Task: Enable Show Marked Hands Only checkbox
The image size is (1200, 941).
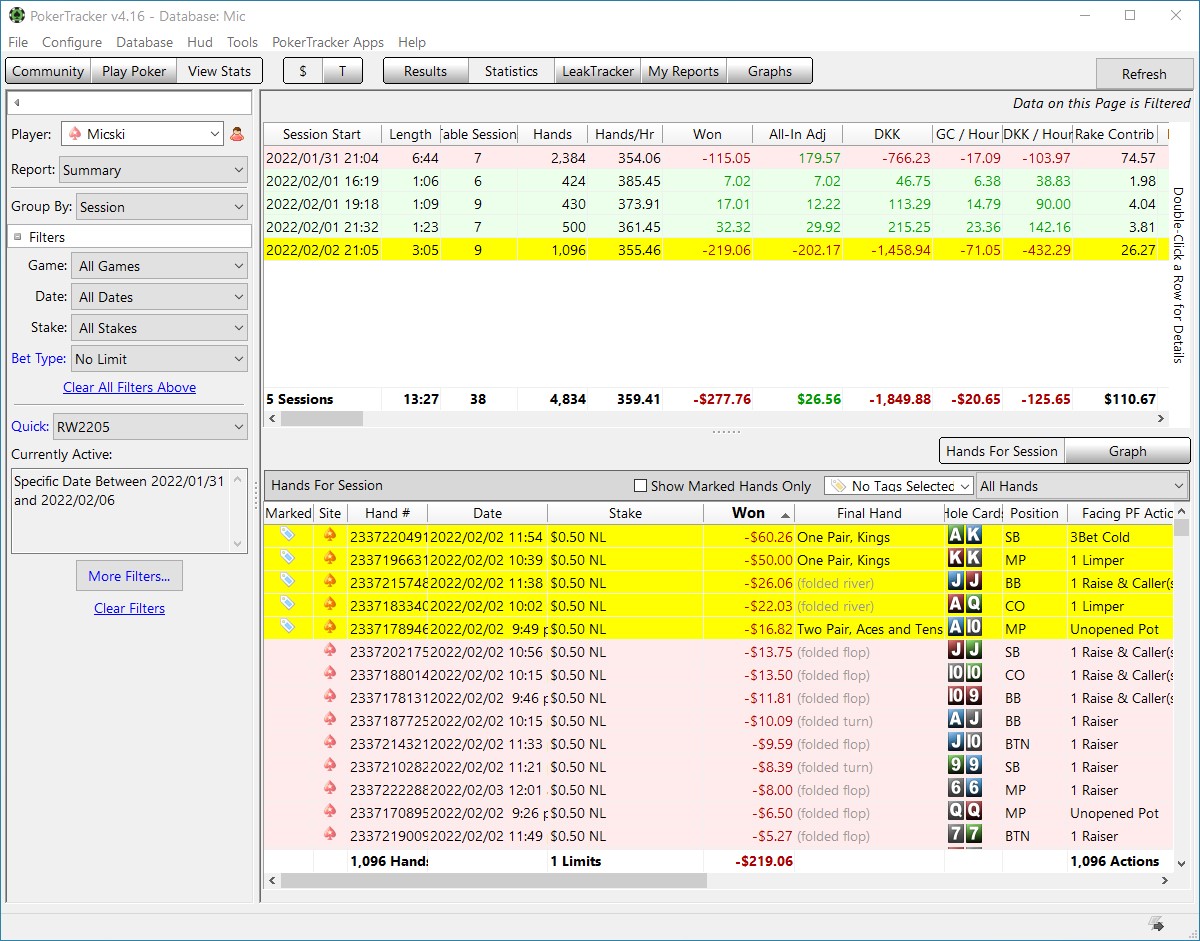Action: coord(641,486)
